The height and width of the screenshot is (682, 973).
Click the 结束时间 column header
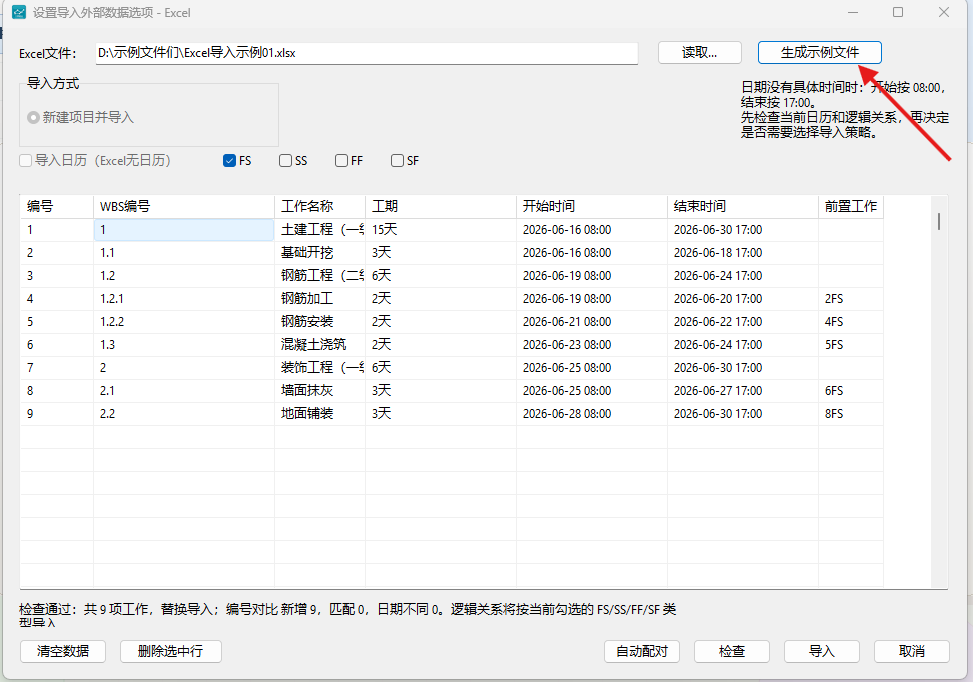pos(743,207)
